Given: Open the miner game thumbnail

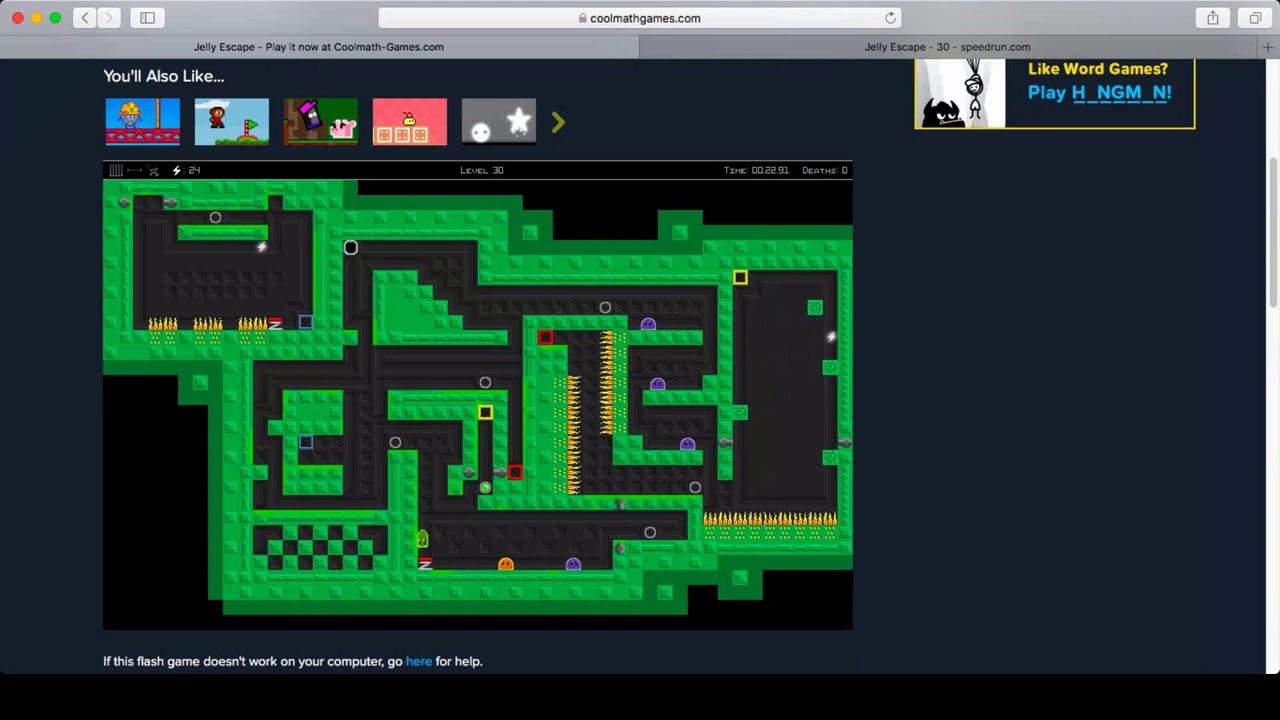Looking at the screenshot, I should tap(143, 121).
